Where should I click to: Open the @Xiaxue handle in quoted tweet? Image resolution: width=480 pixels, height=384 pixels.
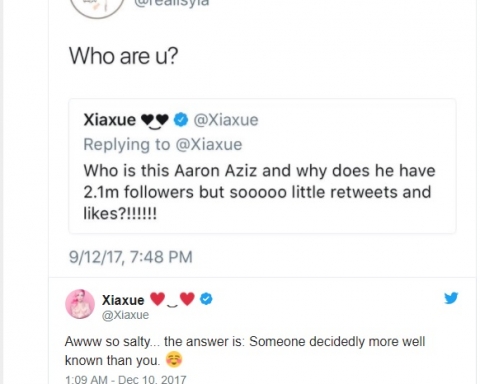[x=226, y=120]
